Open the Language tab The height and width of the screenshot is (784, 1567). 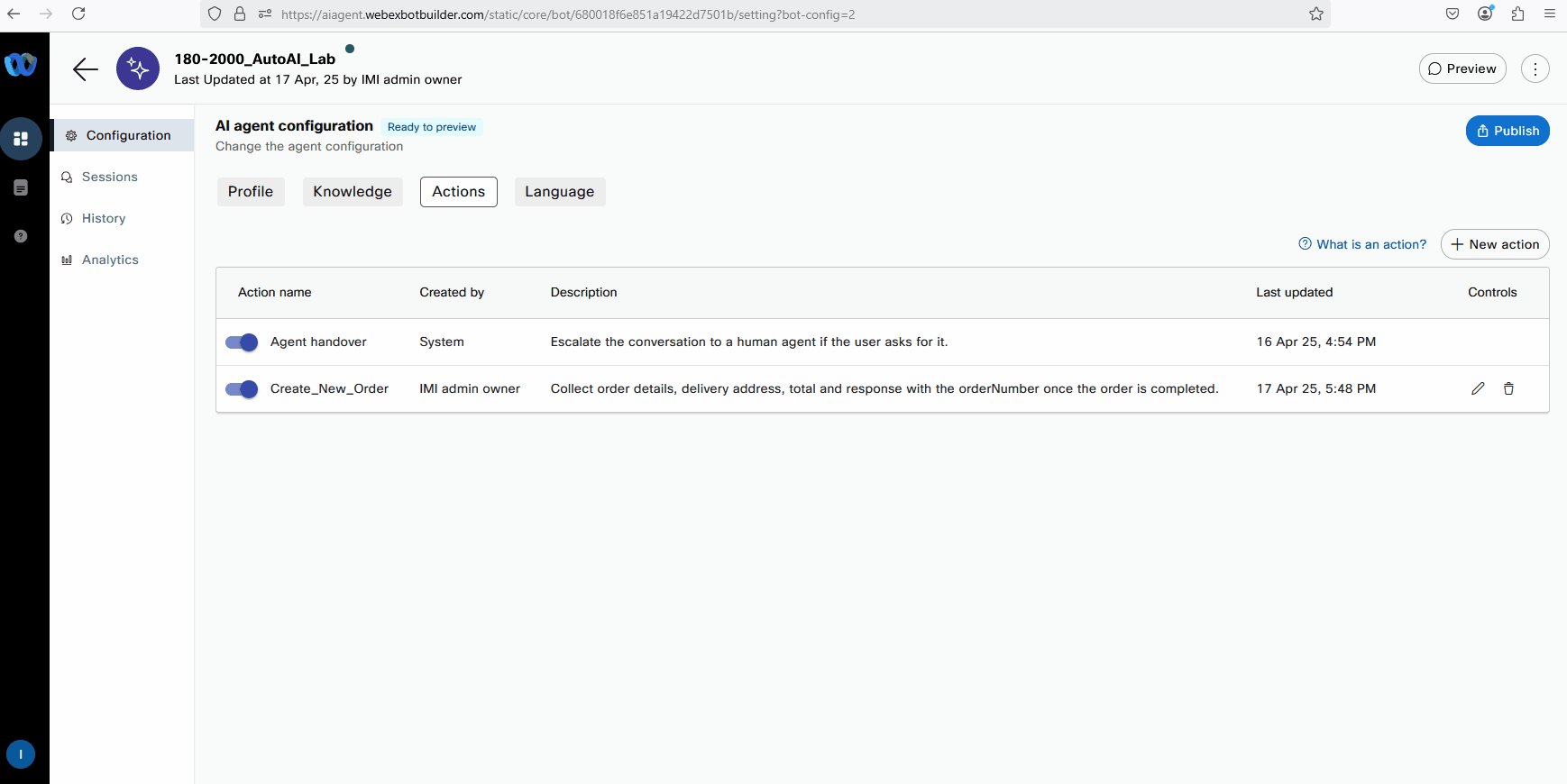tap(559, 192)
